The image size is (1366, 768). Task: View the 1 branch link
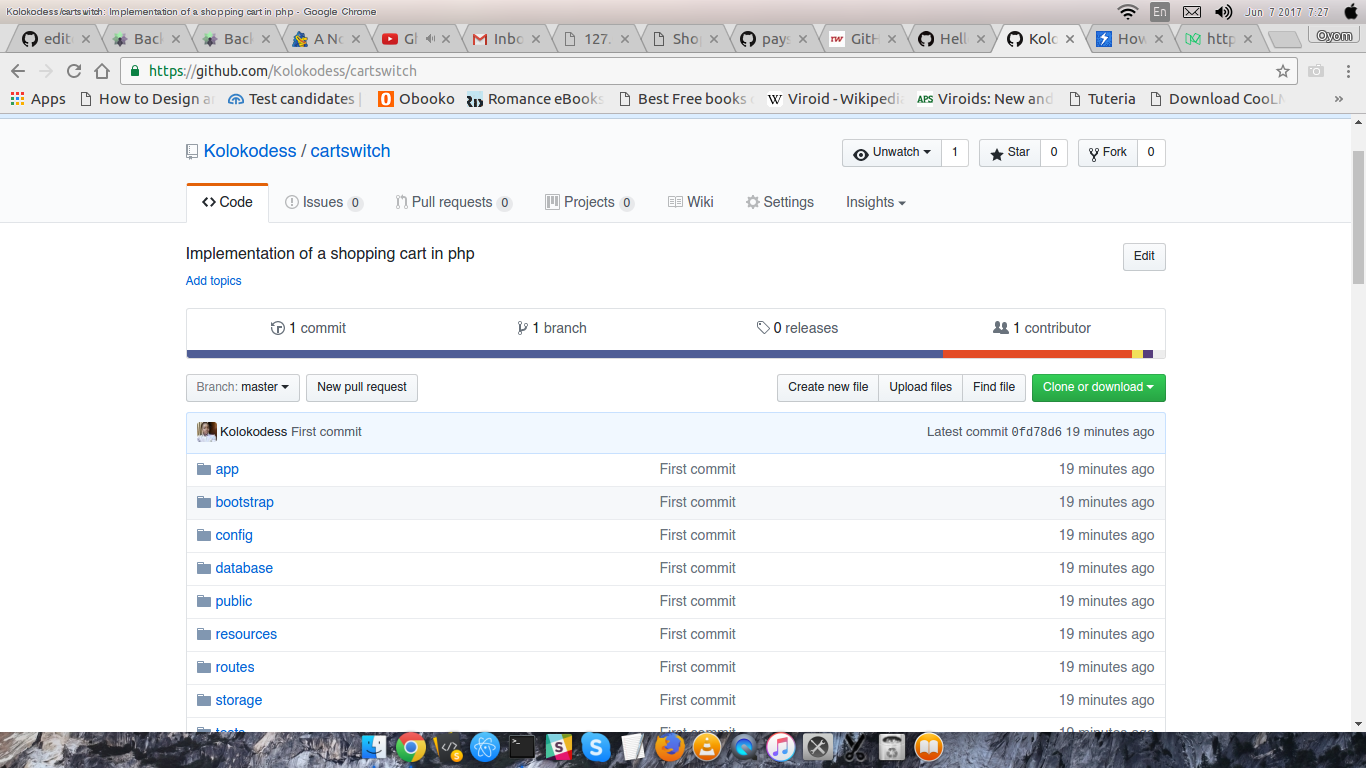[x=552, y=328]
